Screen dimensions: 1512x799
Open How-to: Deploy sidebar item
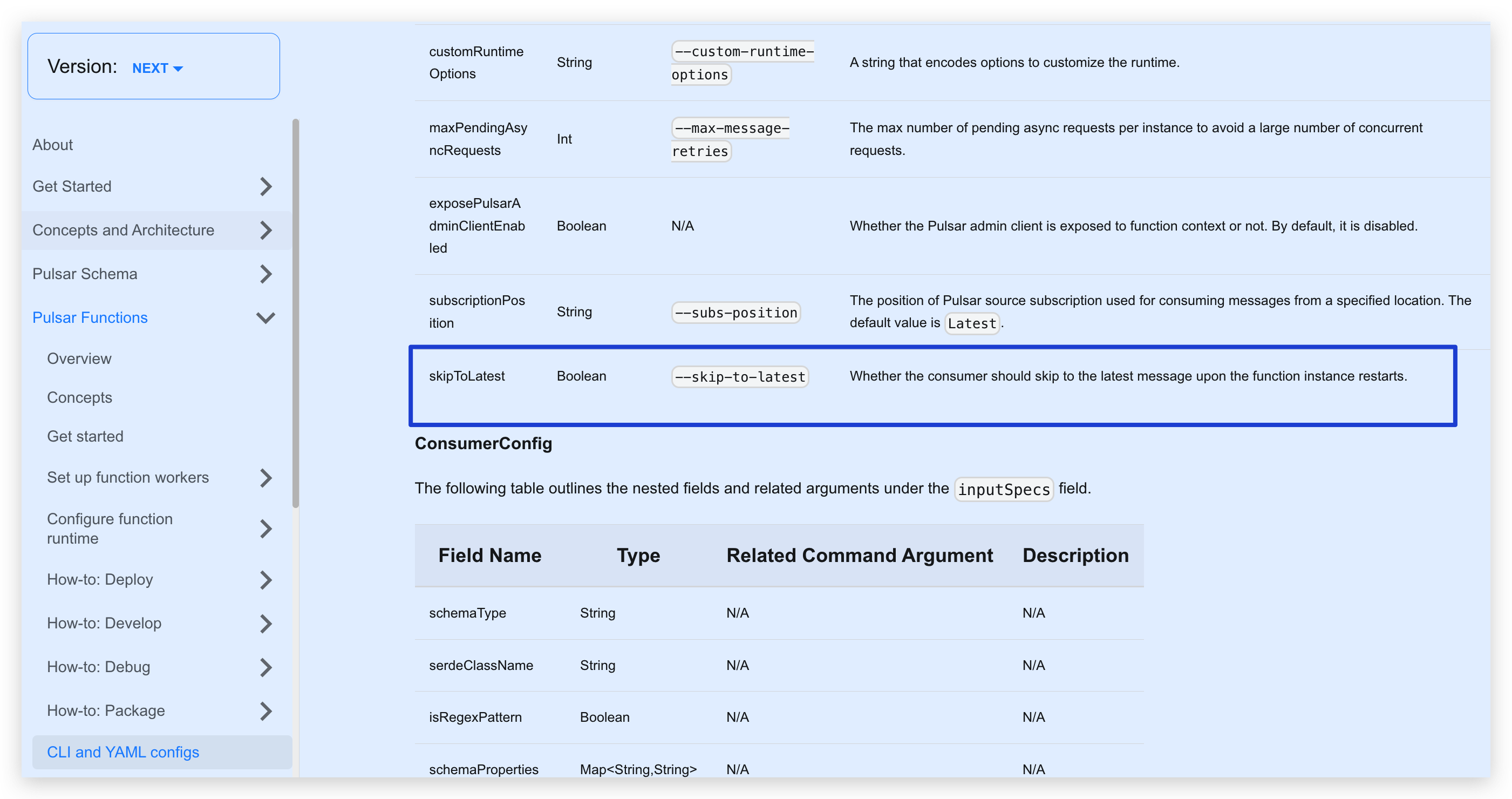(x=100, y=580)
